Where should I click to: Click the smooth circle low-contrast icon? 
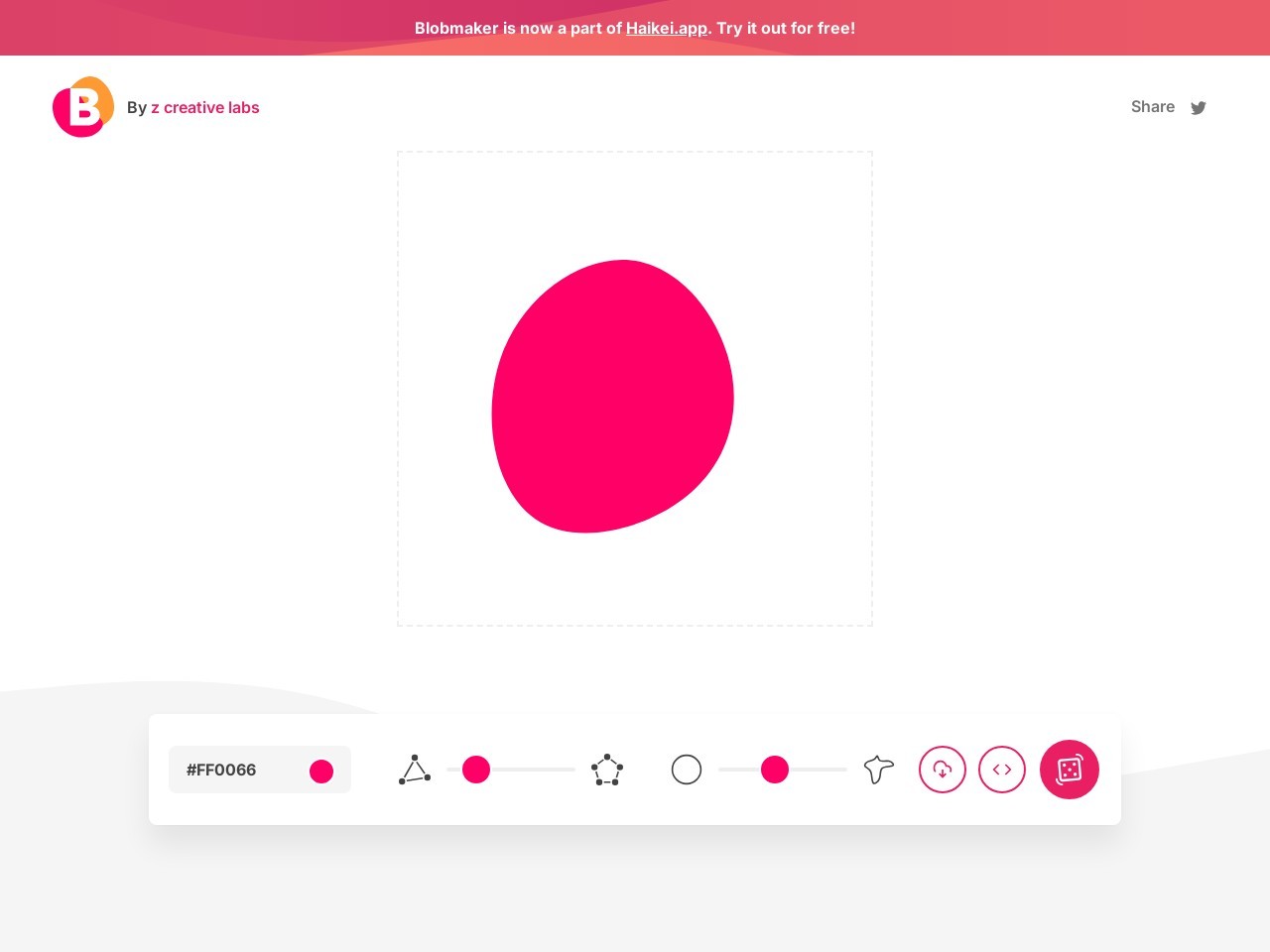(687, 770)
